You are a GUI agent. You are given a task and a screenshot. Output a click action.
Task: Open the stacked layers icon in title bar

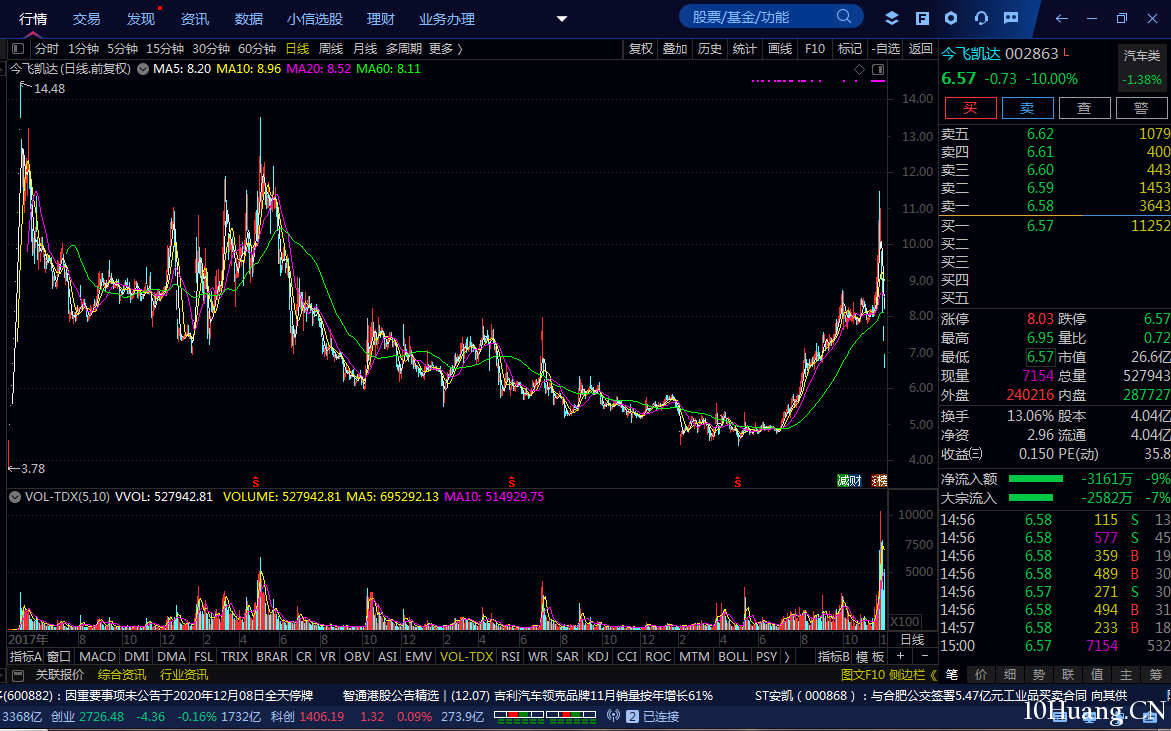(892, 19)
